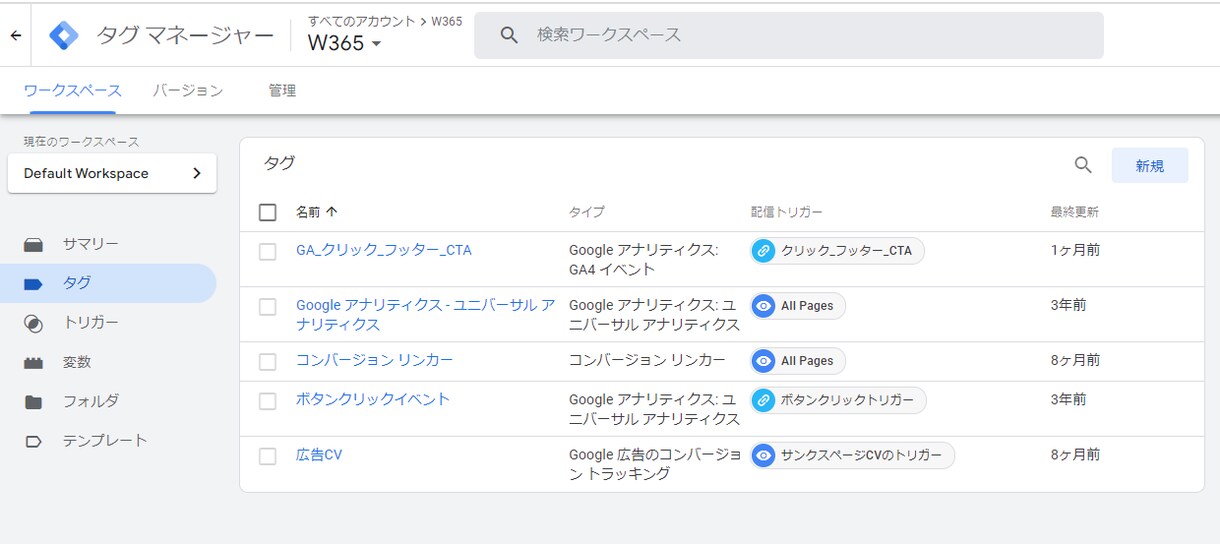Sort by the 名前 ascending arrow

pos(332,212)
